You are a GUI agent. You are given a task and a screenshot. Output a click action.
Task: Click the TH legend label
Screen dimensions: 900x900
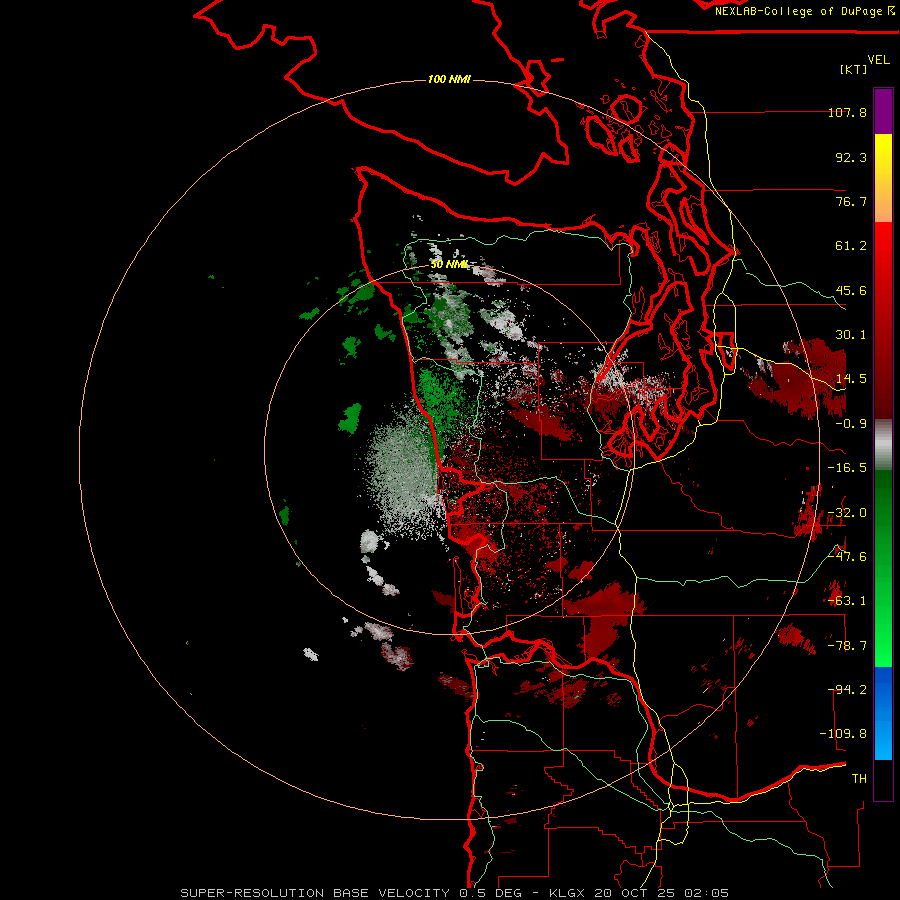tap(859, 779)
